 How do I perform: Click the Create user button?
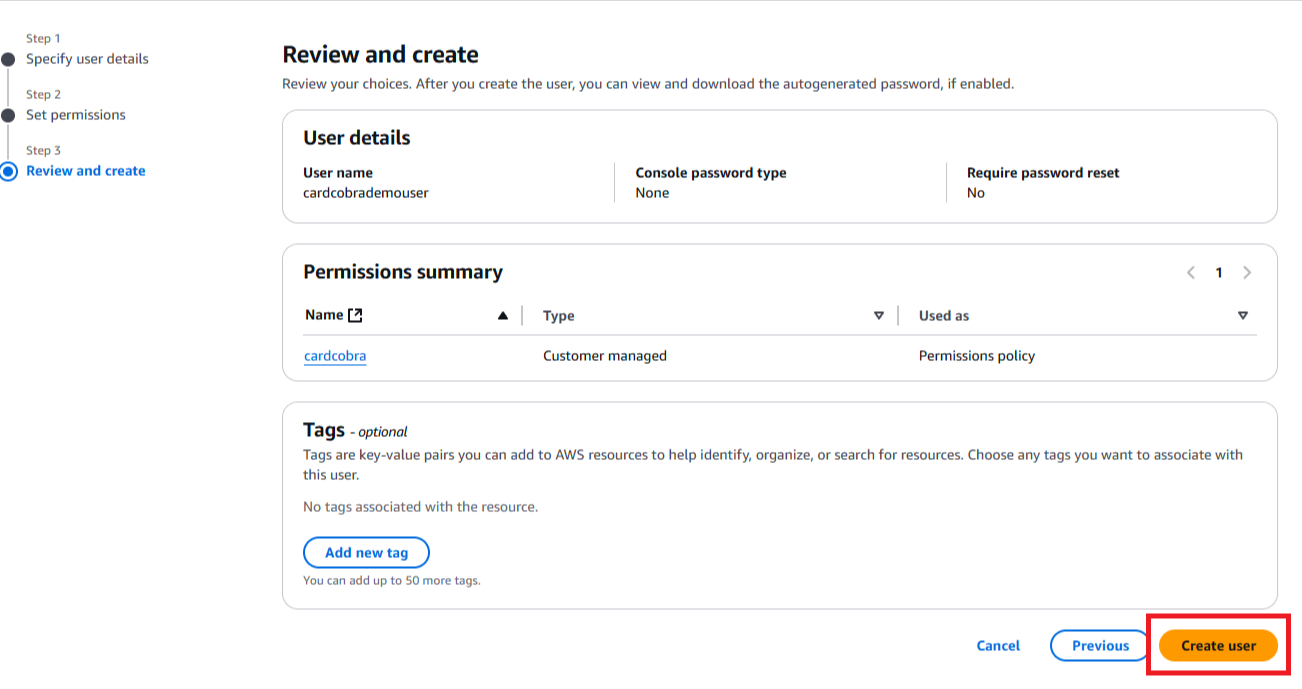point(1218,646)
